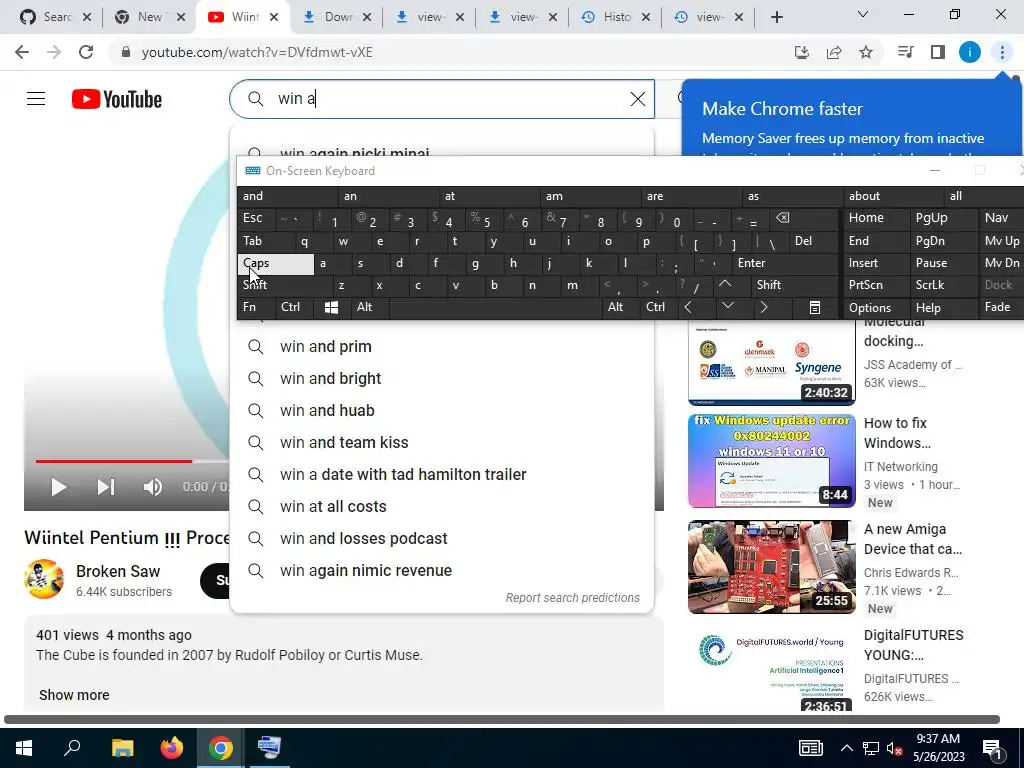Screen dimensions: 1024x768
Task: Click Report search predictions link
Action: pyautogui.click(x=572, y=598)
